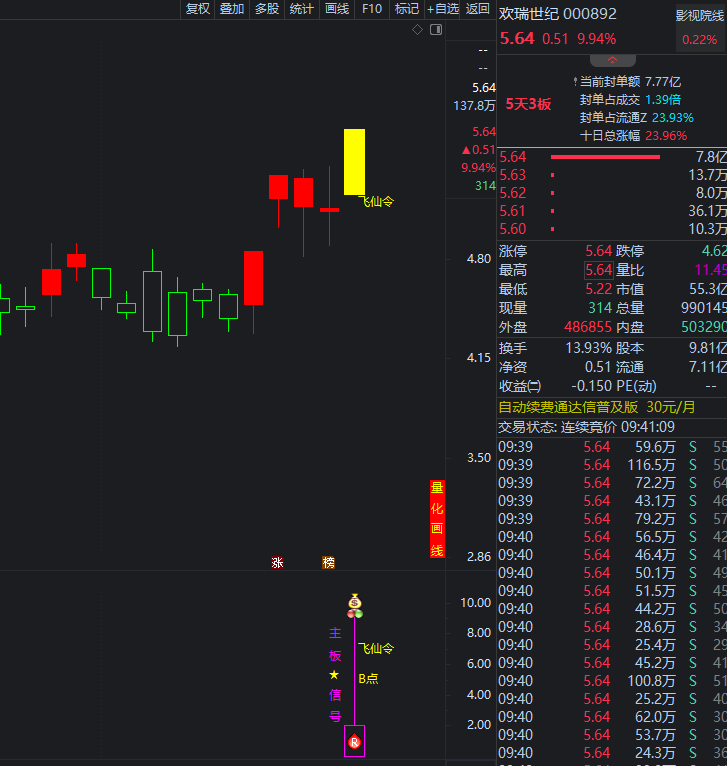Toggle the side panel layout icon
This screenshot has height=766, width=727.
(436, 30)
